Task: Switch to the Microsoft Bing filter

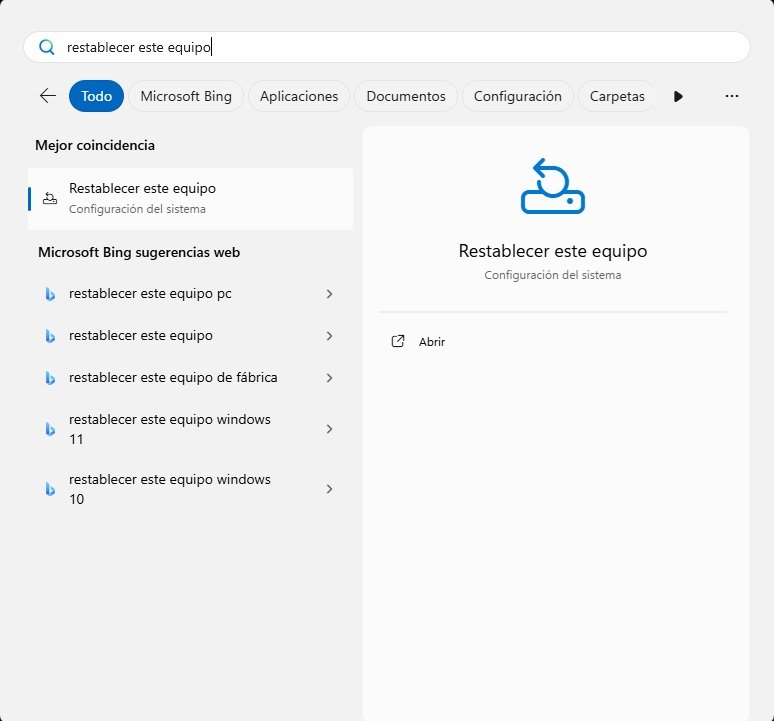Action: pyautogui.click(x=186, y=96)
